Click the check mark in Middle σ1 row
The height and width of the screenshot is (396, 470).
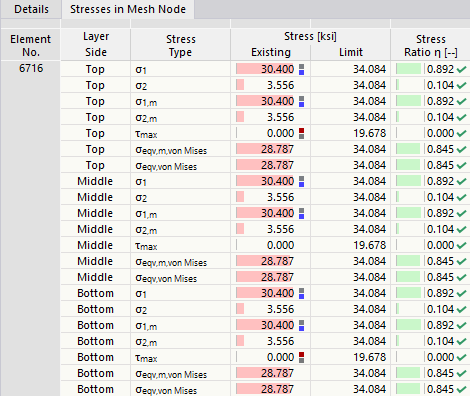[462, 181]
